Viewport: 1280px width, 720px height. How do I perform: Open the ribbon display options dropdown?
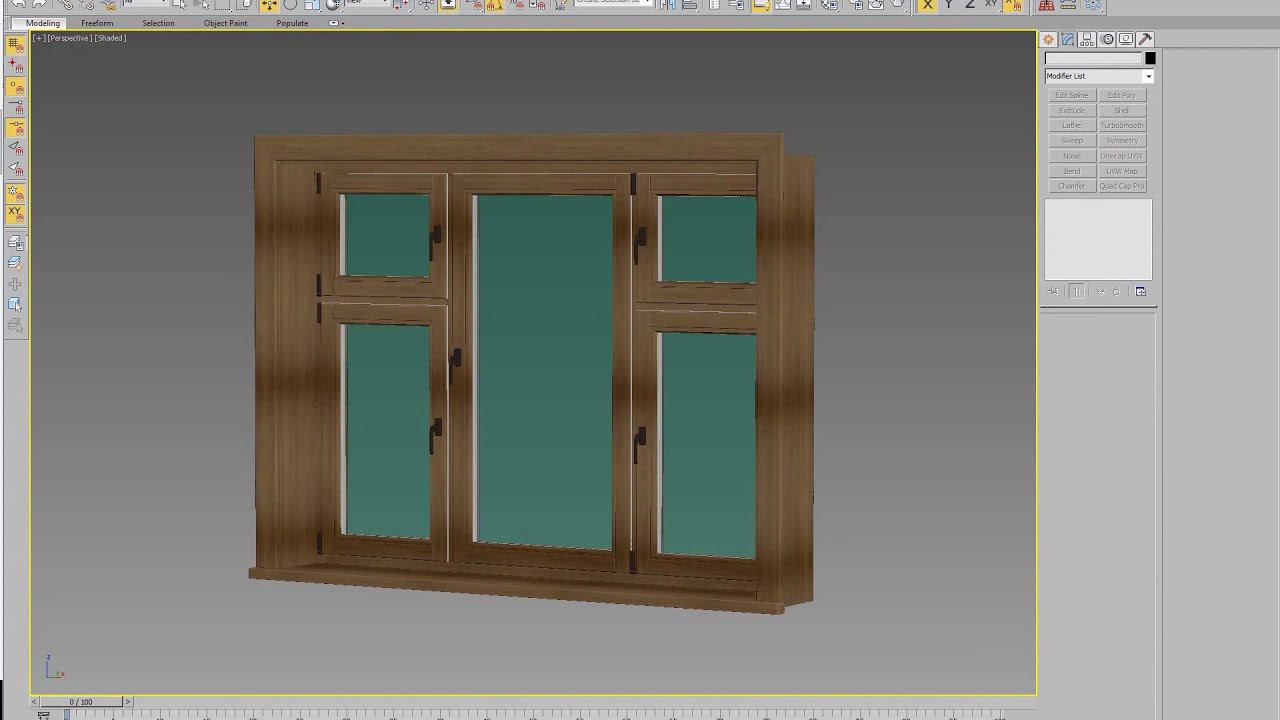(336, 23)
